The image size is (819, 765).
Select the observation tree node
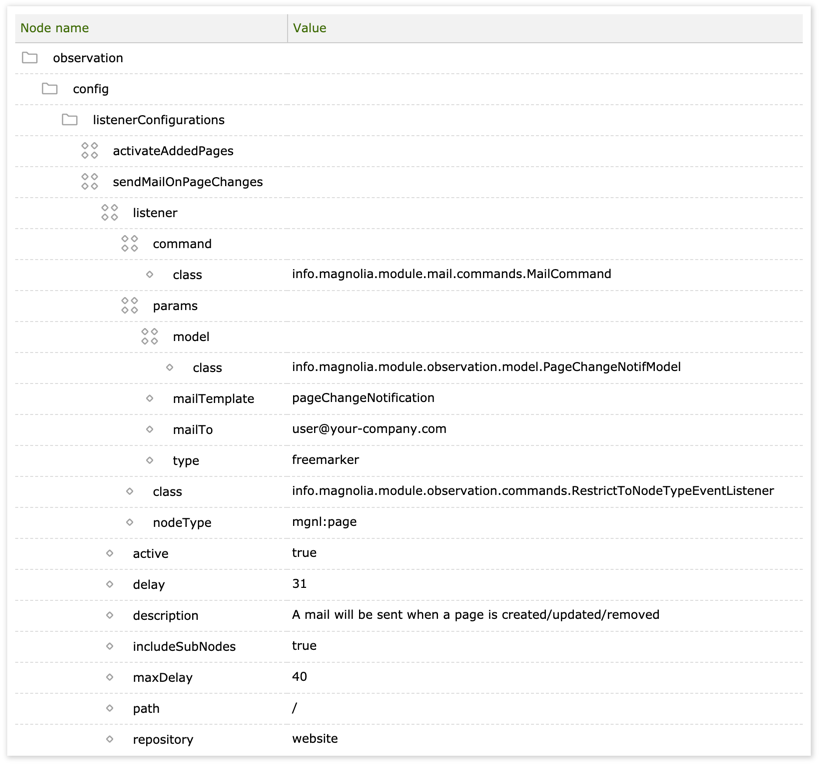click(88, 58)
